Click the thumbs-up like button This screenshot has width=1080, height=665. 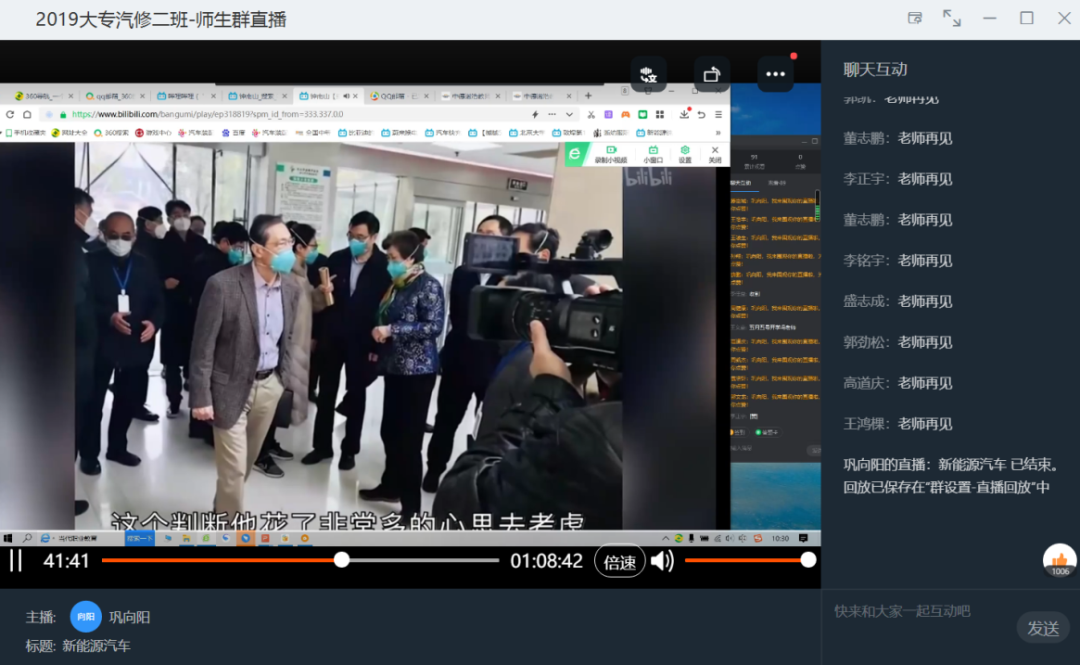[1059, 560]
